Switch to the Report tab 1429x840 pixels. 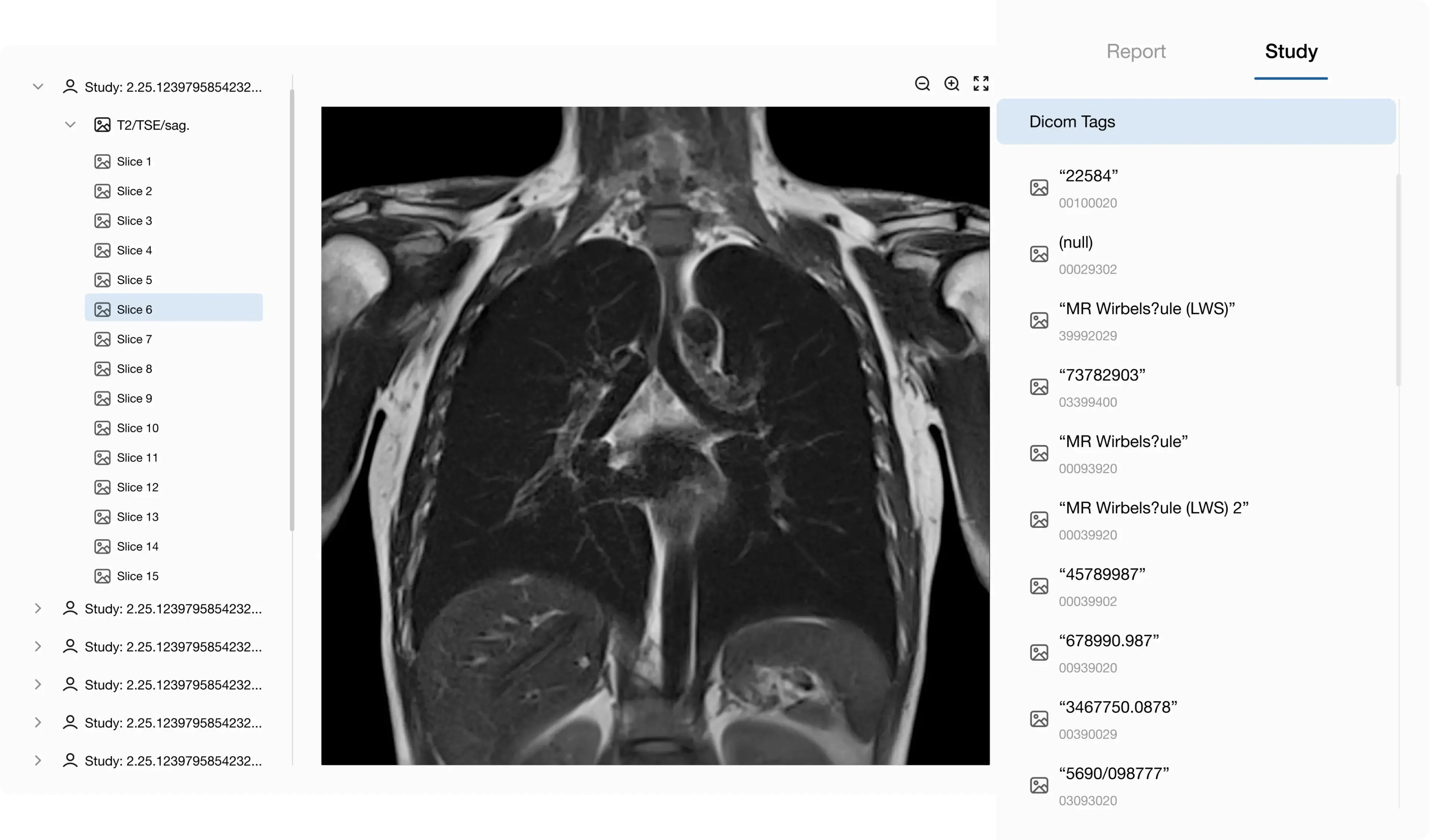click(x=1136, y=52)
